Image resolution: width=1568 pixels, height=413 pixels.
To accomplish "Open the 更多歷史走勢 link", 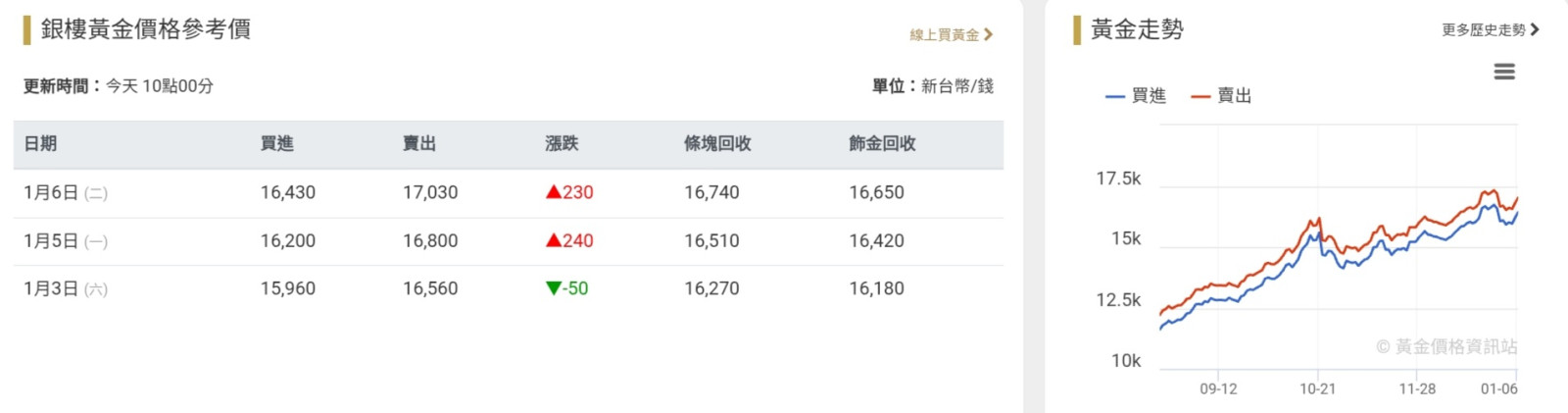I will click(x=1483, y=29).
